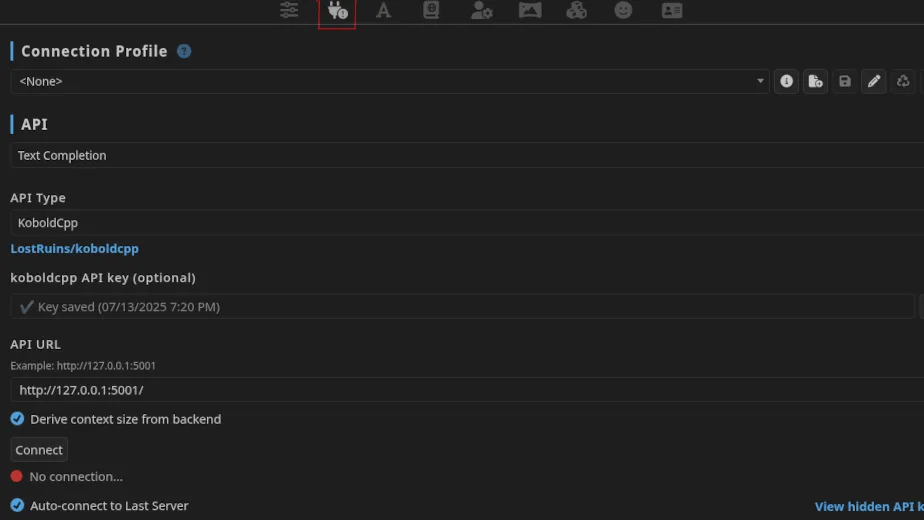This screenshot has height=520, width=924.
Task: Click the API URL input field
Action: tap(465, 390)
